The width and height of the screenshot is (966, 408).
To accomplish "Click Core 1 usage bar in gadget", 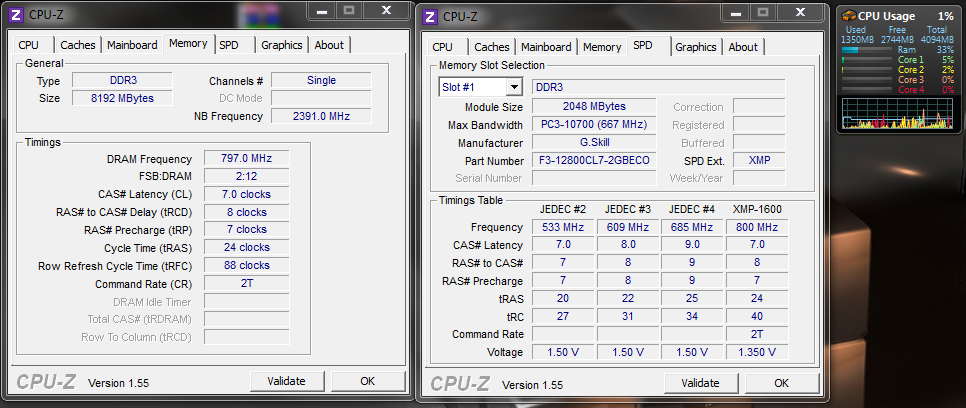I will coord(867,60).
